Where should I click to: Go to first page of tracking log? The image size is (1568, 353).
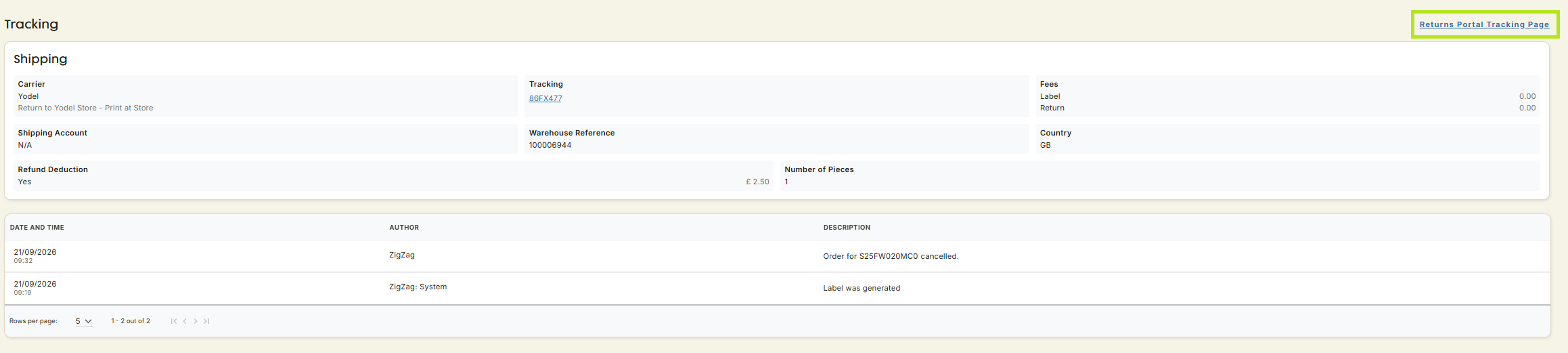tap(174, 321)
